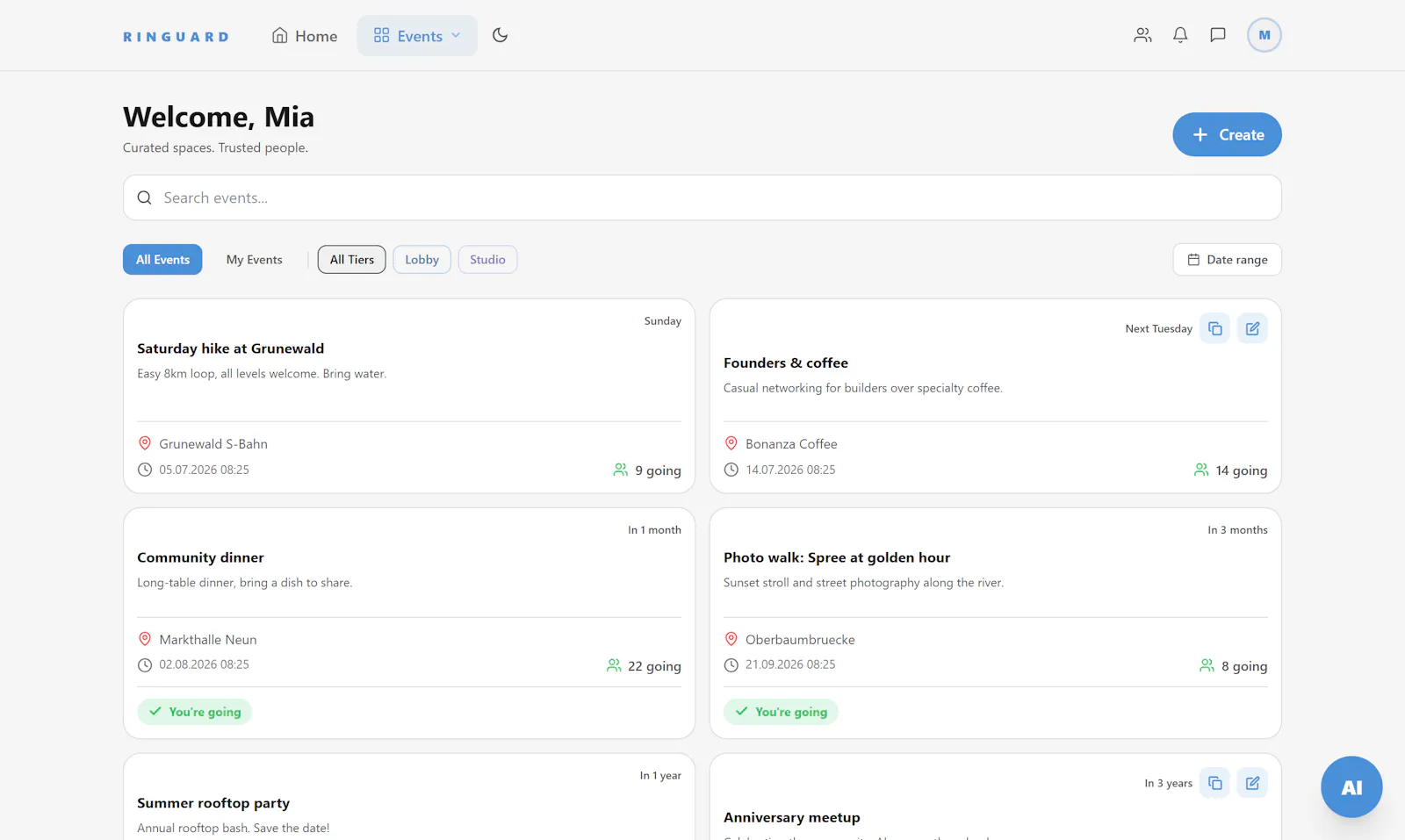Click the Bonanza Coffee location text
The height and width of the screenshot is (840, 1405).
(x=791, y=444)
